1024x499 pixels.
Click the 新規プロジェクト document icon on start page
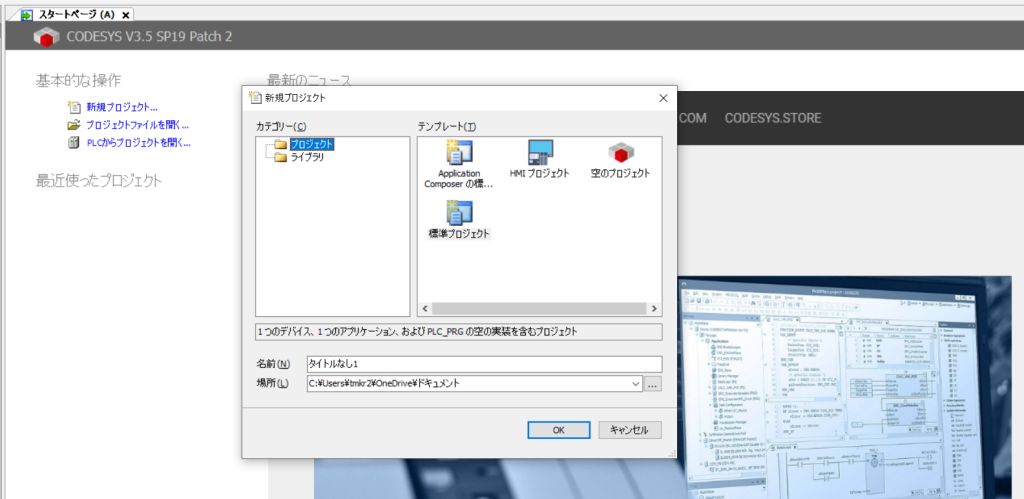point(74,107)
